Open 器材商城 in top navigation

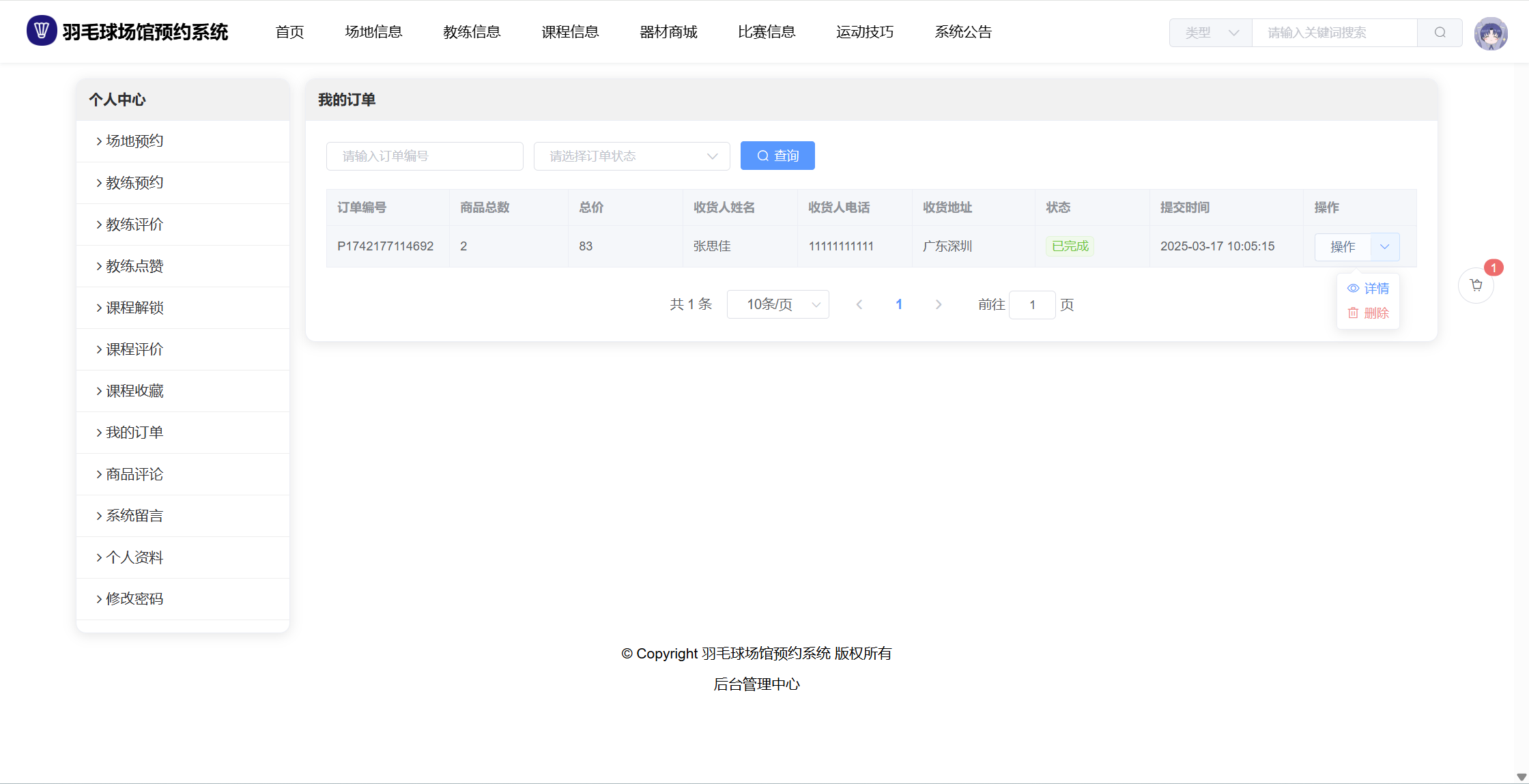(x=668, y=32)
